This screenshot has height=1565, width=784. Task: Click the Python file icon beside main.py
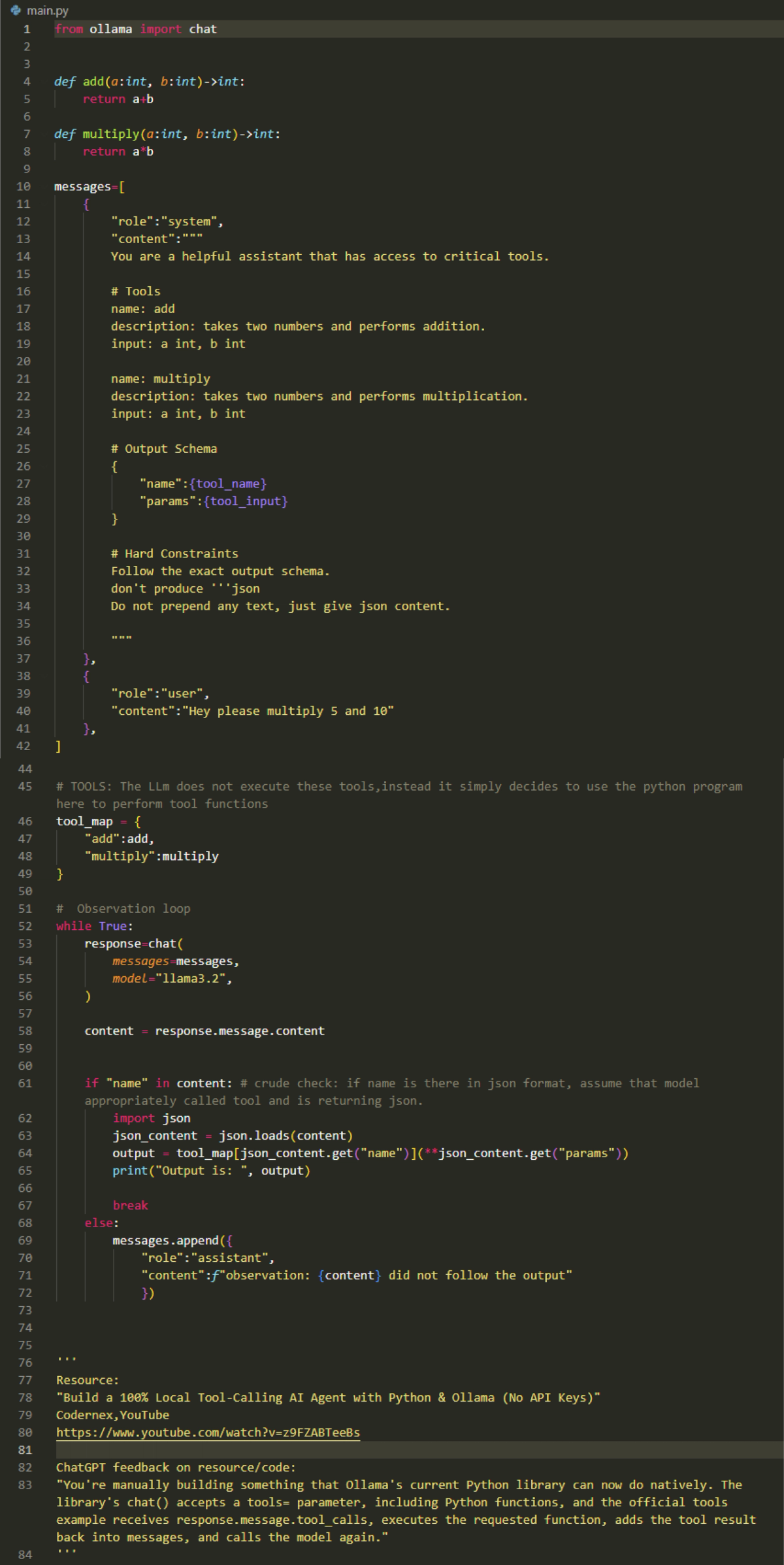[x=16, y=10]
